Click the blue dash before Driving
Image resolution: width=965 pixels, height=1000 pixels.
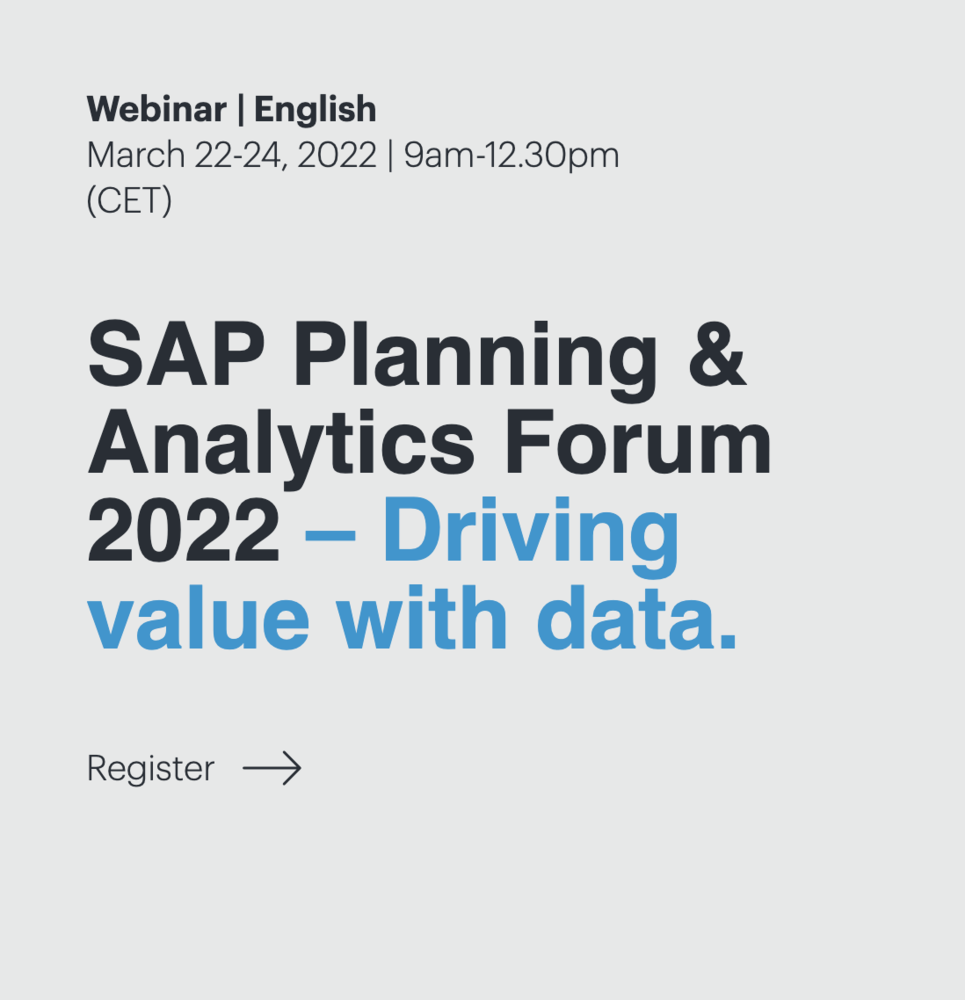click(330, 536)
